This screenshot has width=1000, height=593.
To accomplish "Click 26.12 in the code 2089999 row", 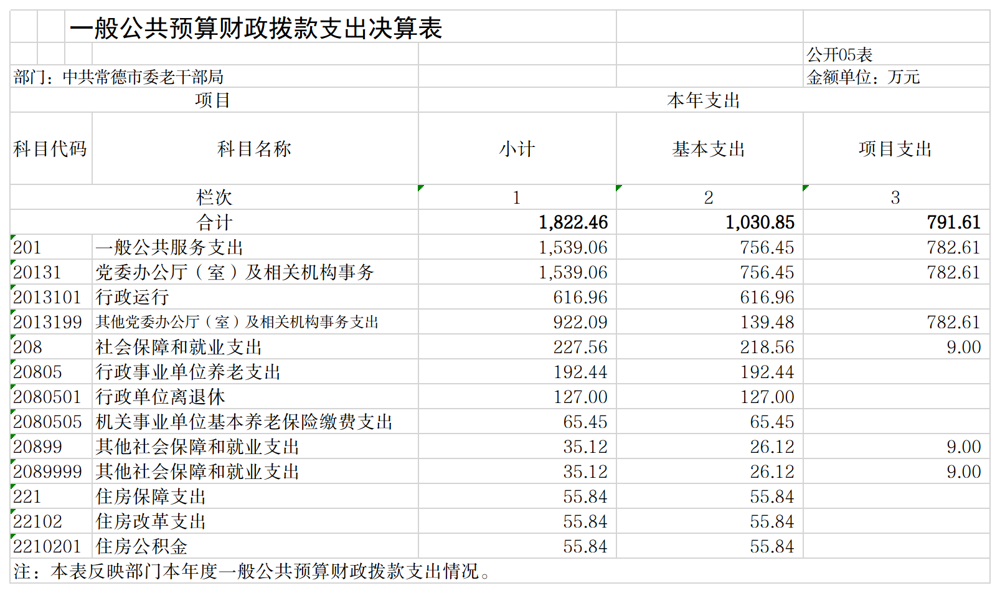I will coord(772,471).
